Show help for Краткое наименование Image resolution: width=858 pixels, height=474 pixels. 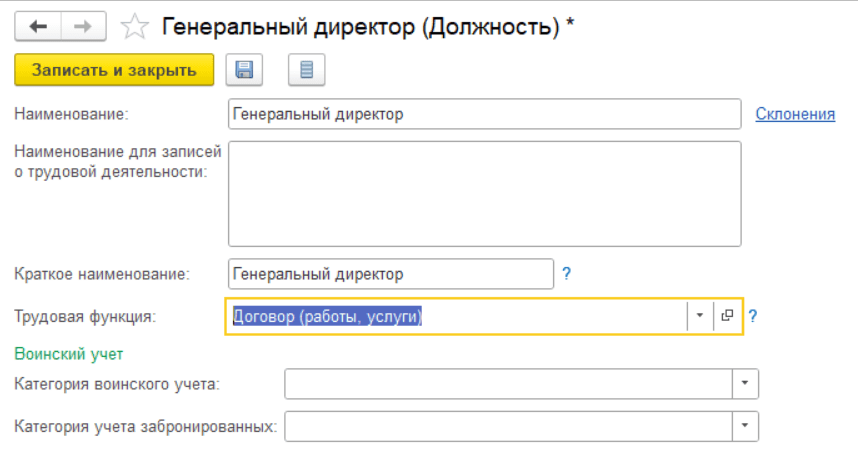pos(566,274)
